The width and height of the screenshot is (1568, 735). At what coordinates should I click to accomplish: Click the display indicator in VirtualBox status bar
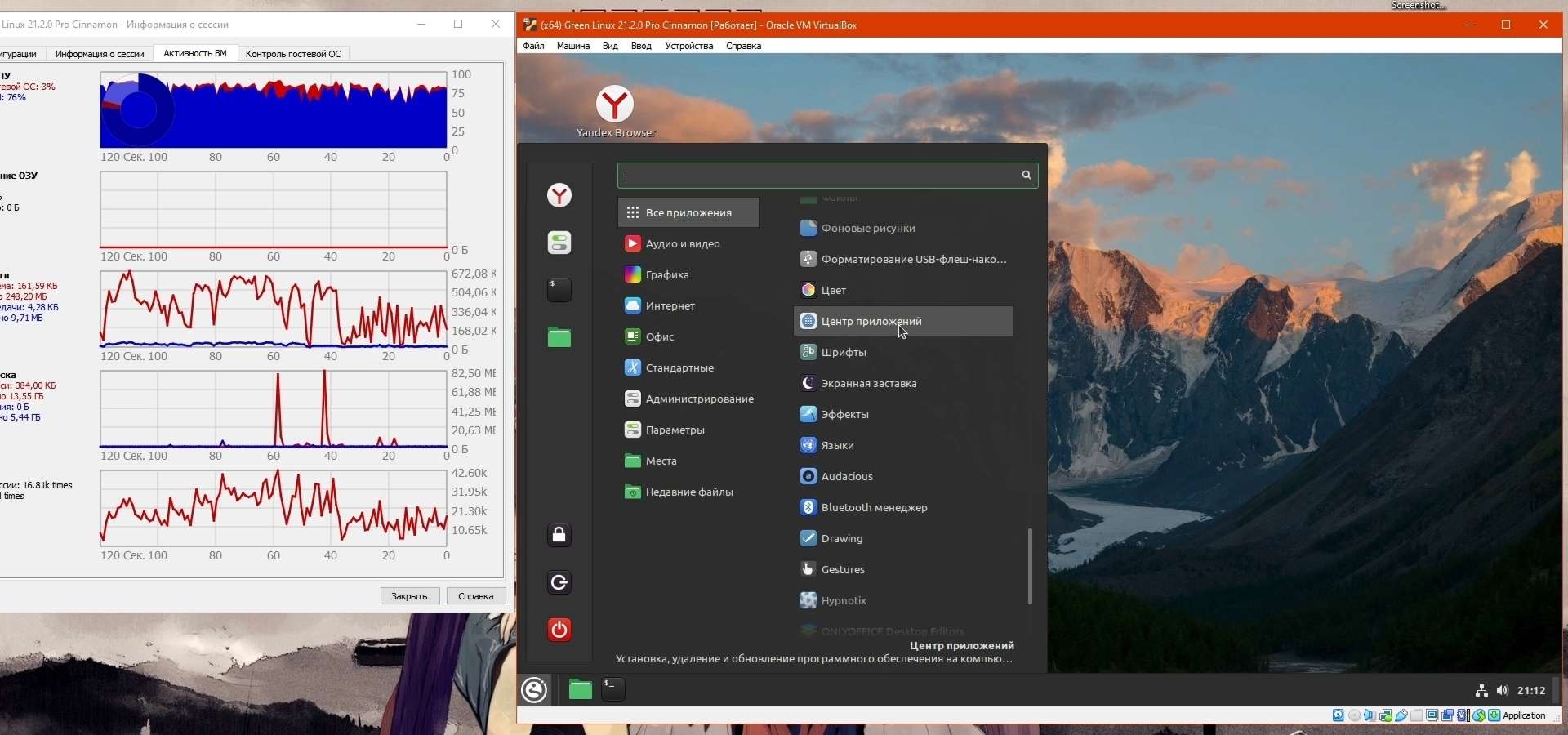(x=1432, y=715)
